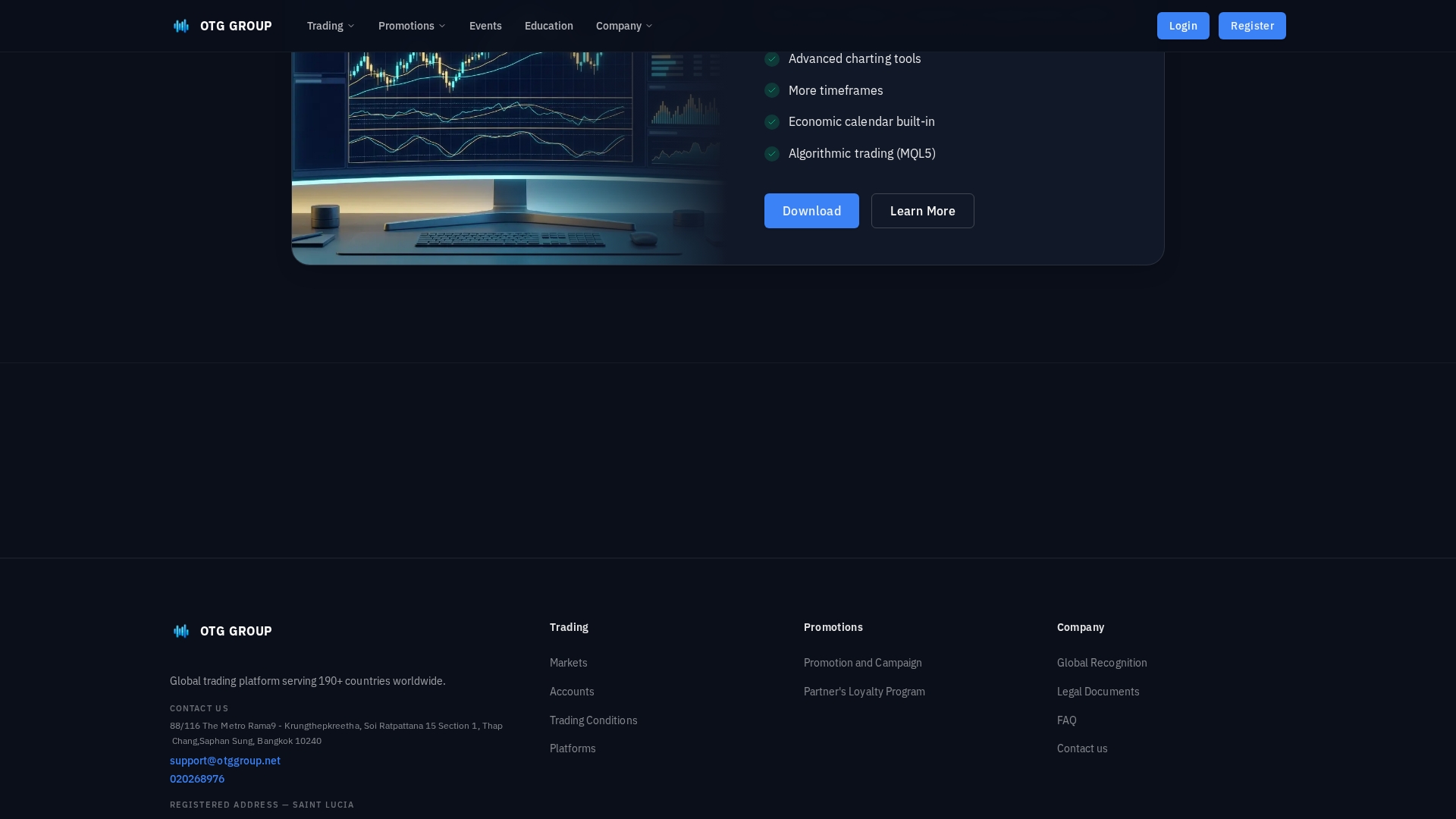
Task: Open the Education page from the navbar
Action: tap(549, 26)
